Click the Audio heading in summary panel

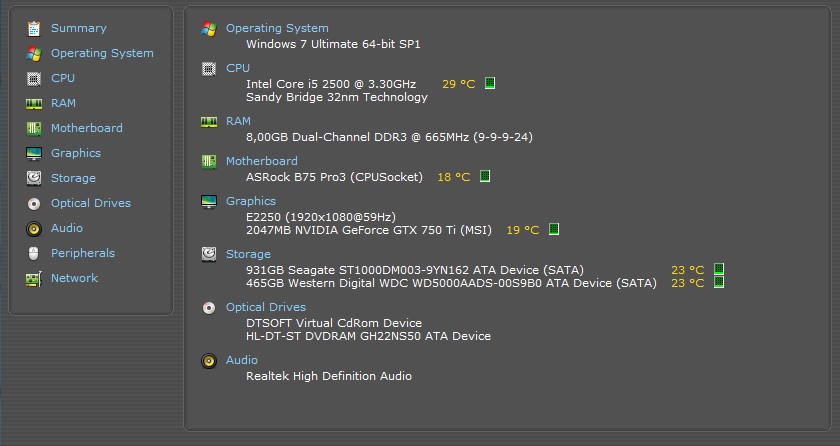click(242, 360)
